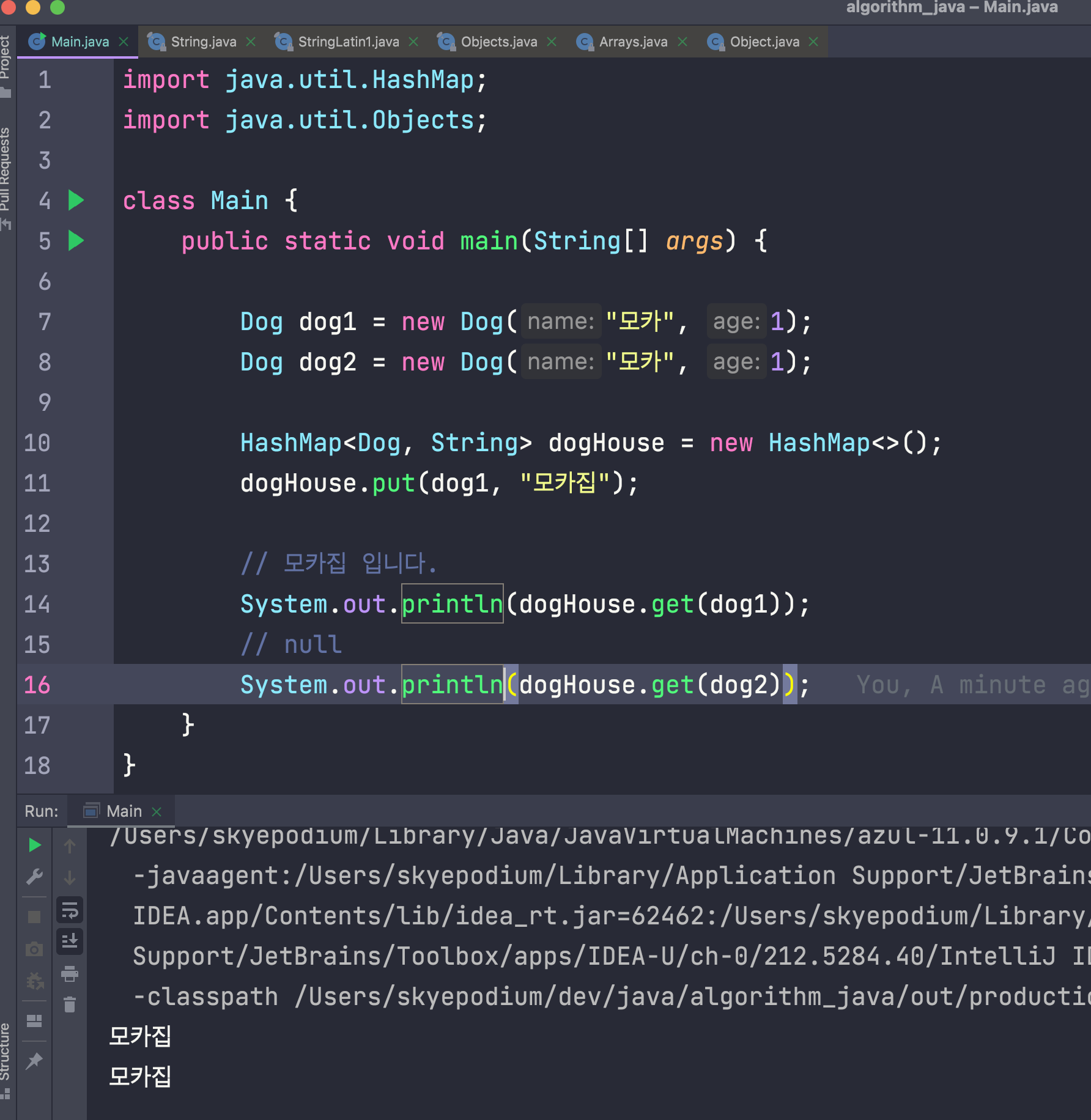Stop the running application with the square icon
The height and width of the screenshot is (1120, 1091).
pyautogui.click(x=35, y=916)
